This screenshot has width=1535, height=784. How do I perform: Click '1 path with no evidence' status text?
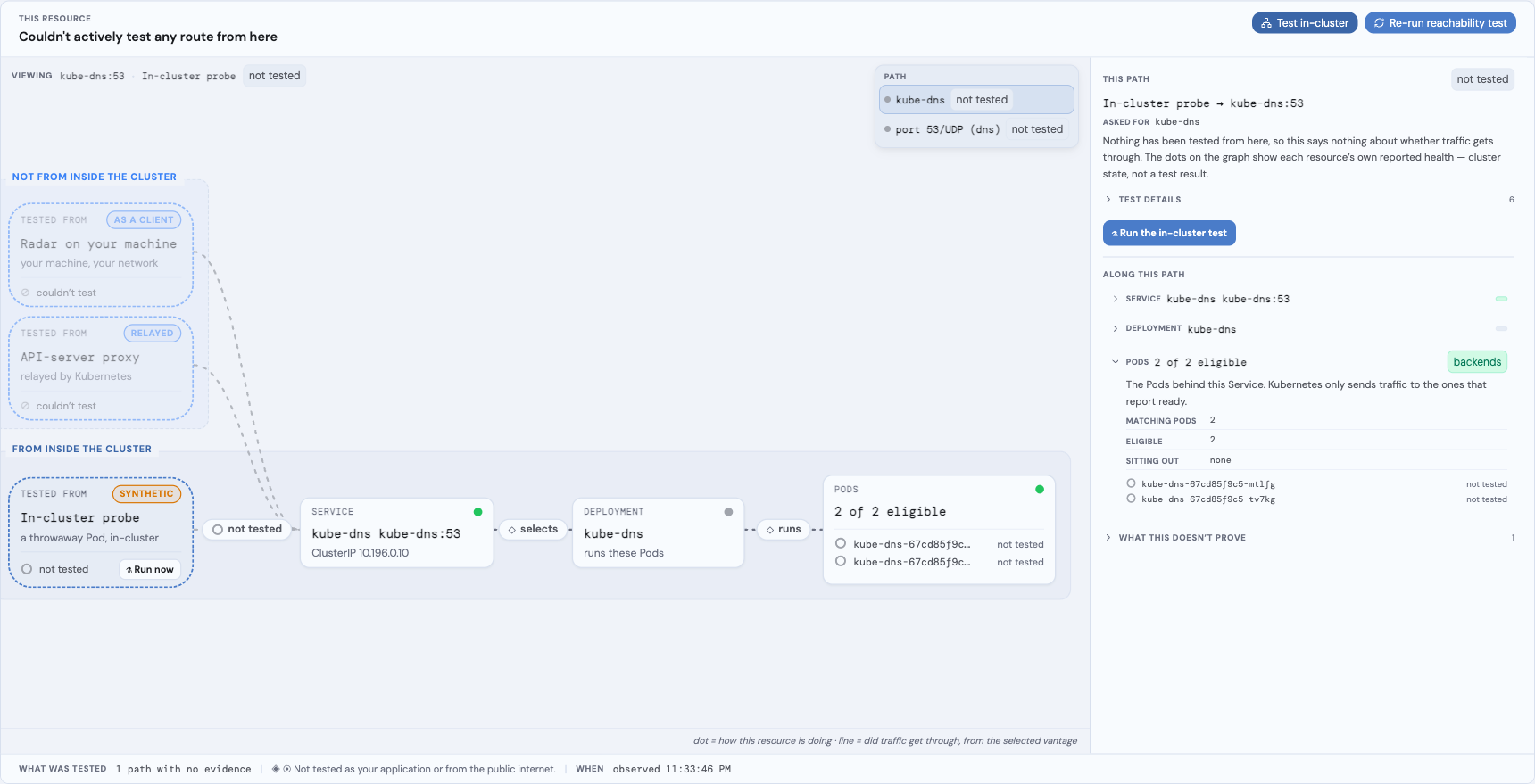[183, 769]
